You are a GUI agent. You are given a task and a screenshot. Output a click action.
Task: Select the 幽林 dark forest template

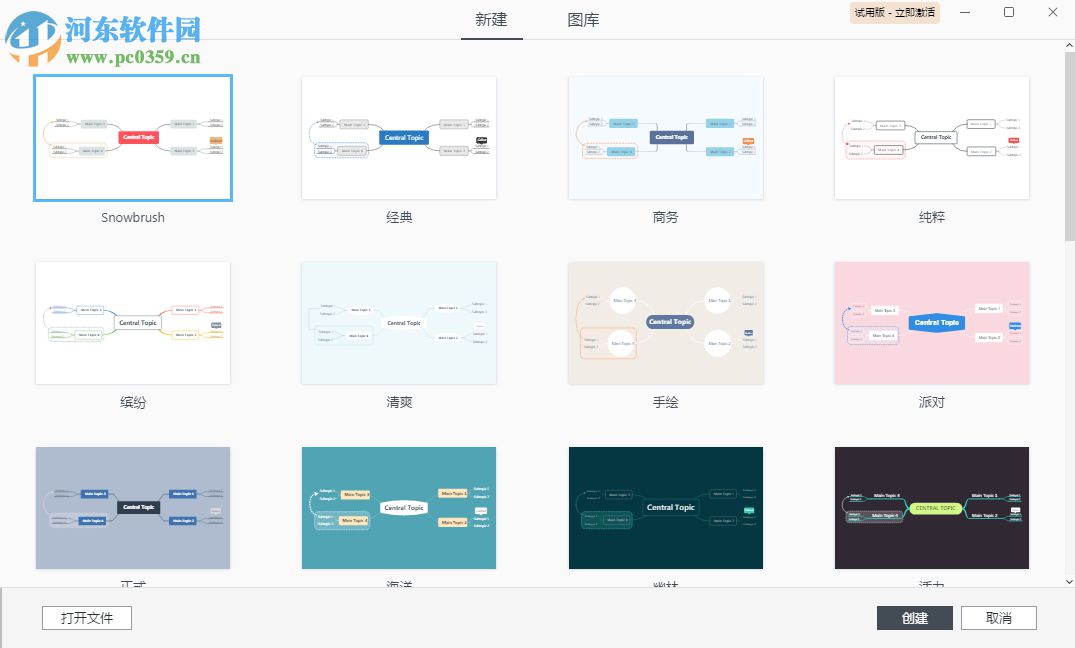click(x=665, y=508)
